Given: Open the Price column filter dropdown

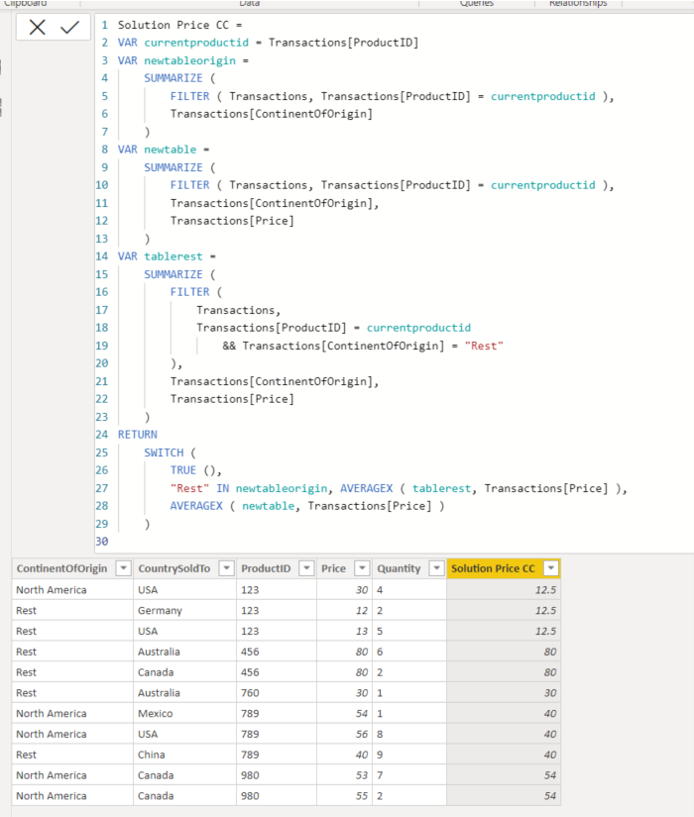Looking at the screenshot, I should click(x=362, y=568).
